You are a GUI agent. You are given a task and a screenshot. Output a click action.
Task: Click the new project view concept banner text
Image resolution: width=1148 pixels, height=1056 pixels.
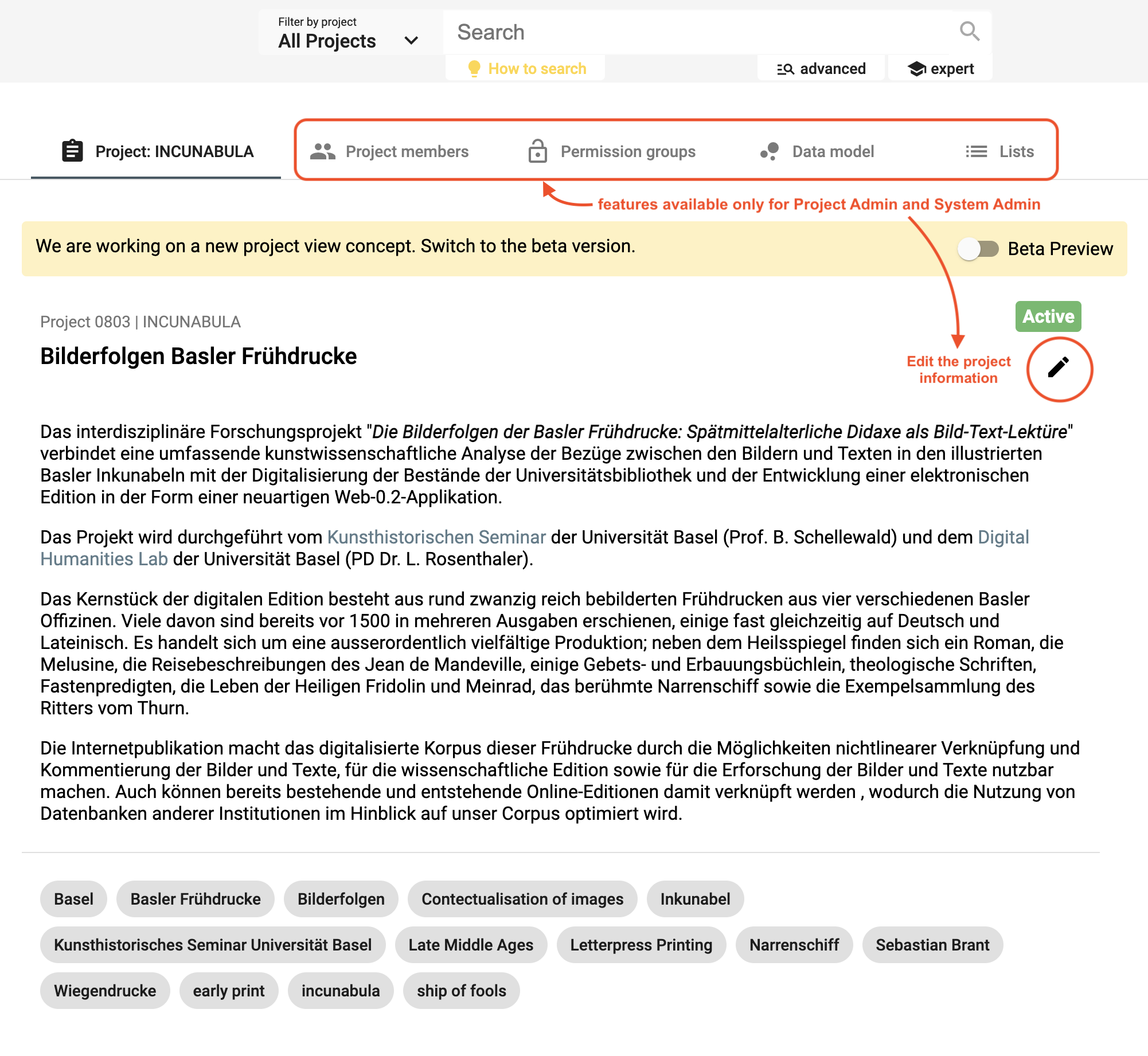pos(335,246)
